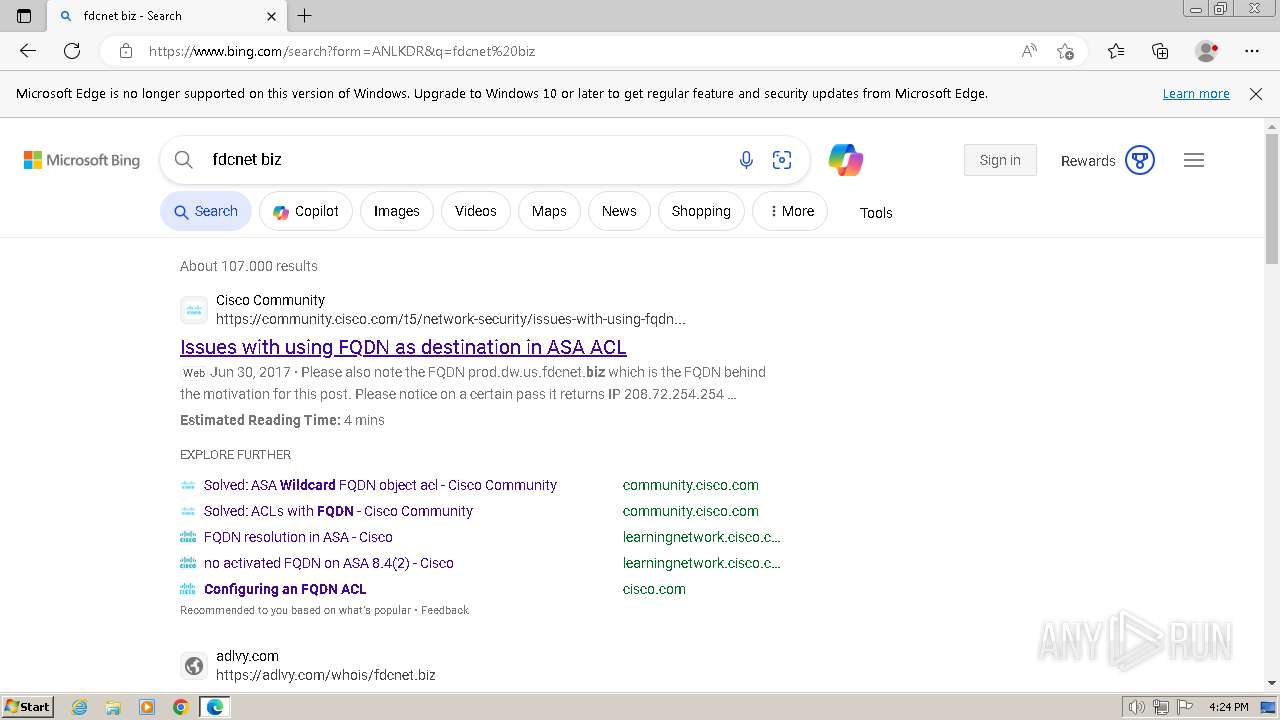
Task: Open Read aloud in address bar
Action: coord(1029,51)
